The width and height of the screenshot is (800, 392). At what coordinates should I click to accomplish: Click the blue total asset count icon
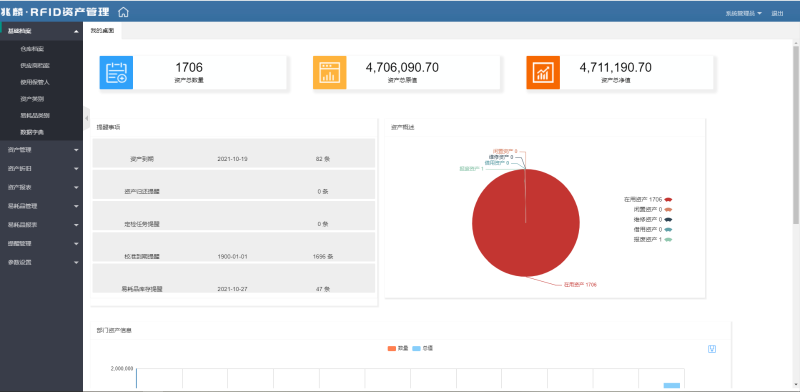[x=116, y=72]
